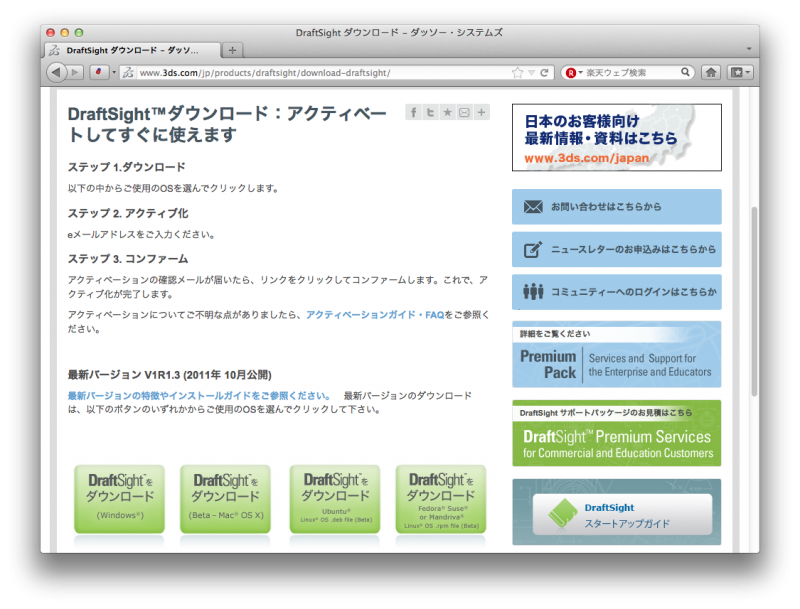Click the DraftSight™ダウンロード page title heading
Image resolution: width=800 pixels, height=609 pixels.
[228, 124]
